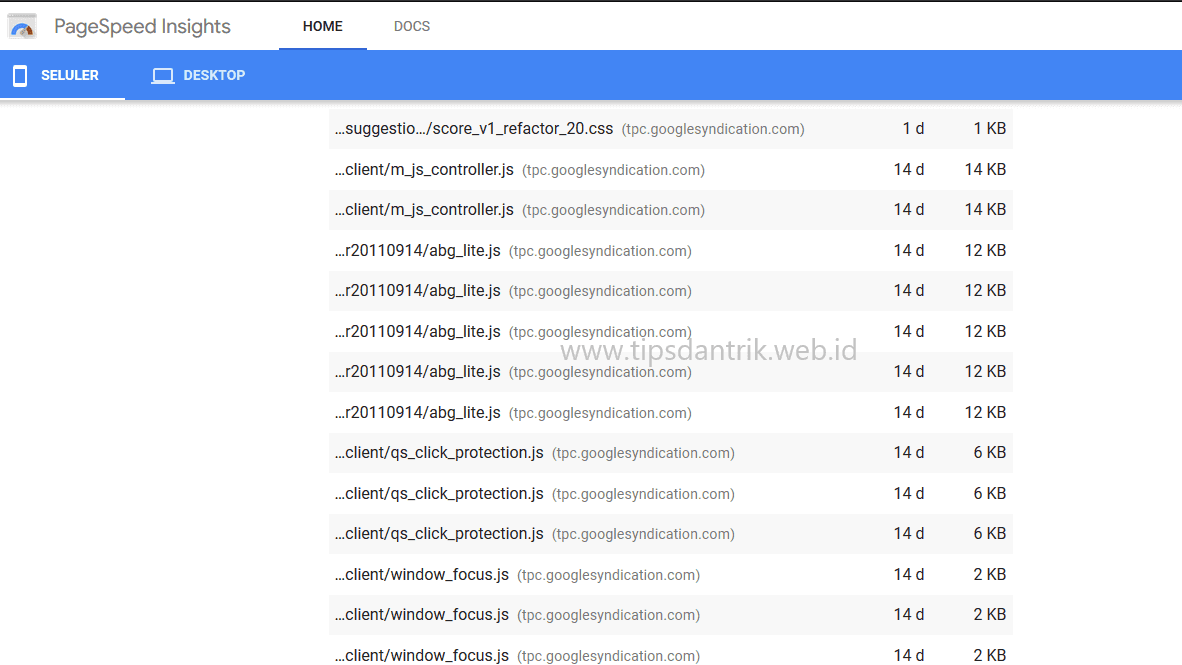Select the mobile phone icon beside SELULER

pyautogui.click(x=20, y=75)
